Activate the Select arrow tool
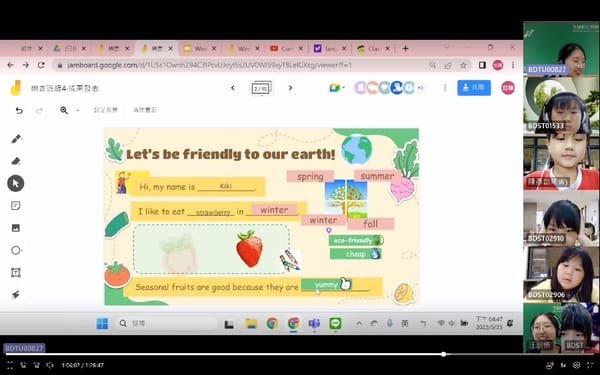The height and width of the screenshot is (375, 600). (16, 184)
